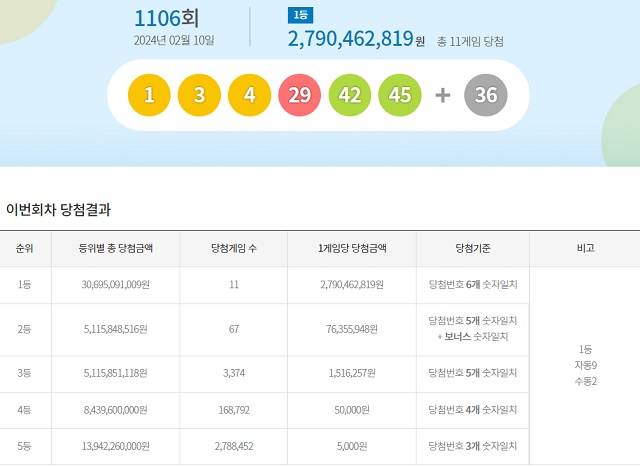Click the 당첨게임 수 column header

[234, 248]
